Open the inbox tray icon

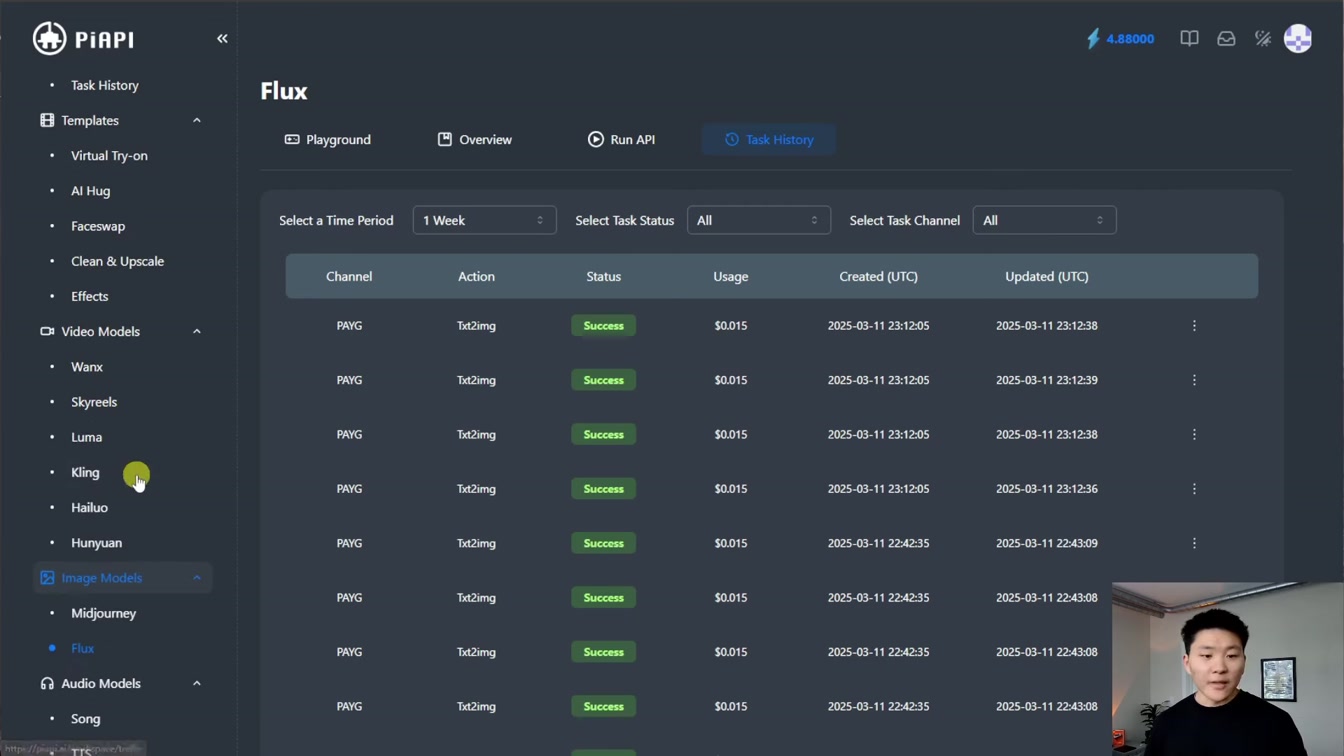1226,39
